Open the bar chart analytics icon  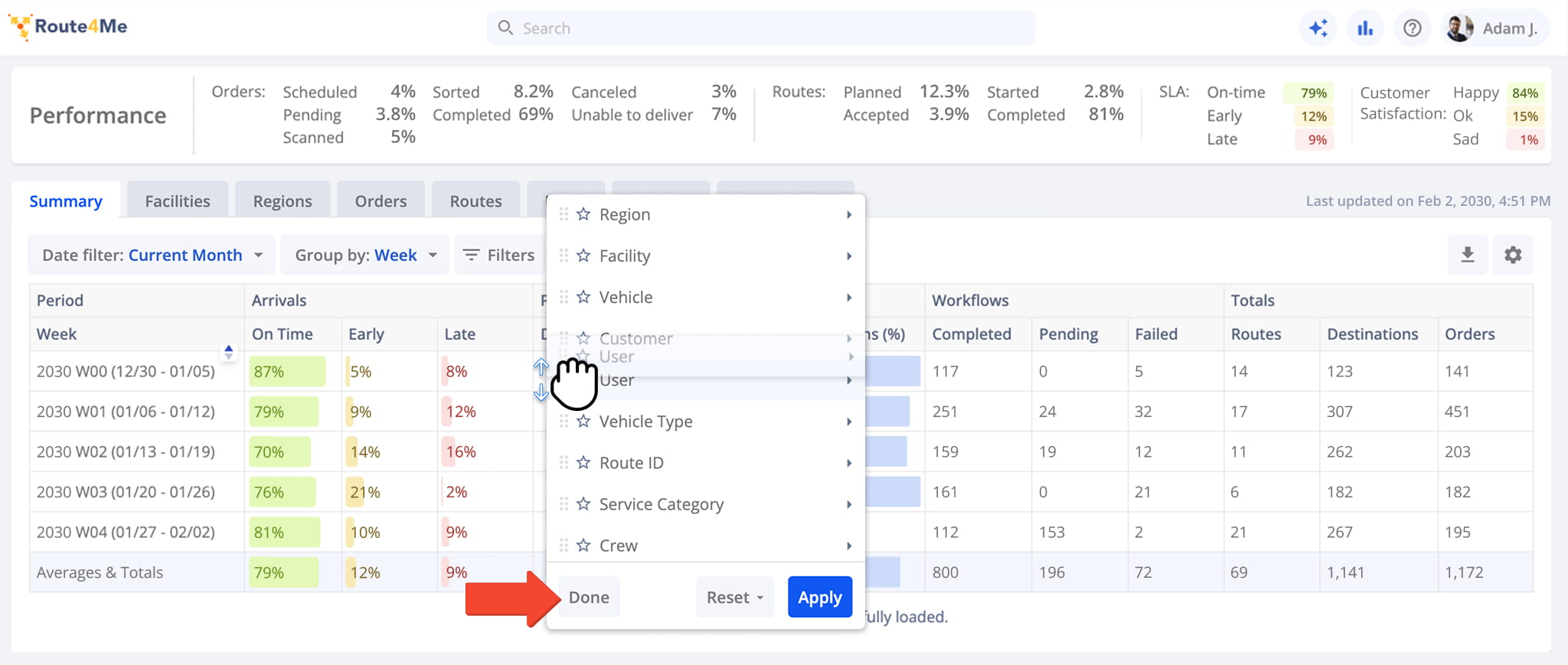click(x=1365, y=28)
